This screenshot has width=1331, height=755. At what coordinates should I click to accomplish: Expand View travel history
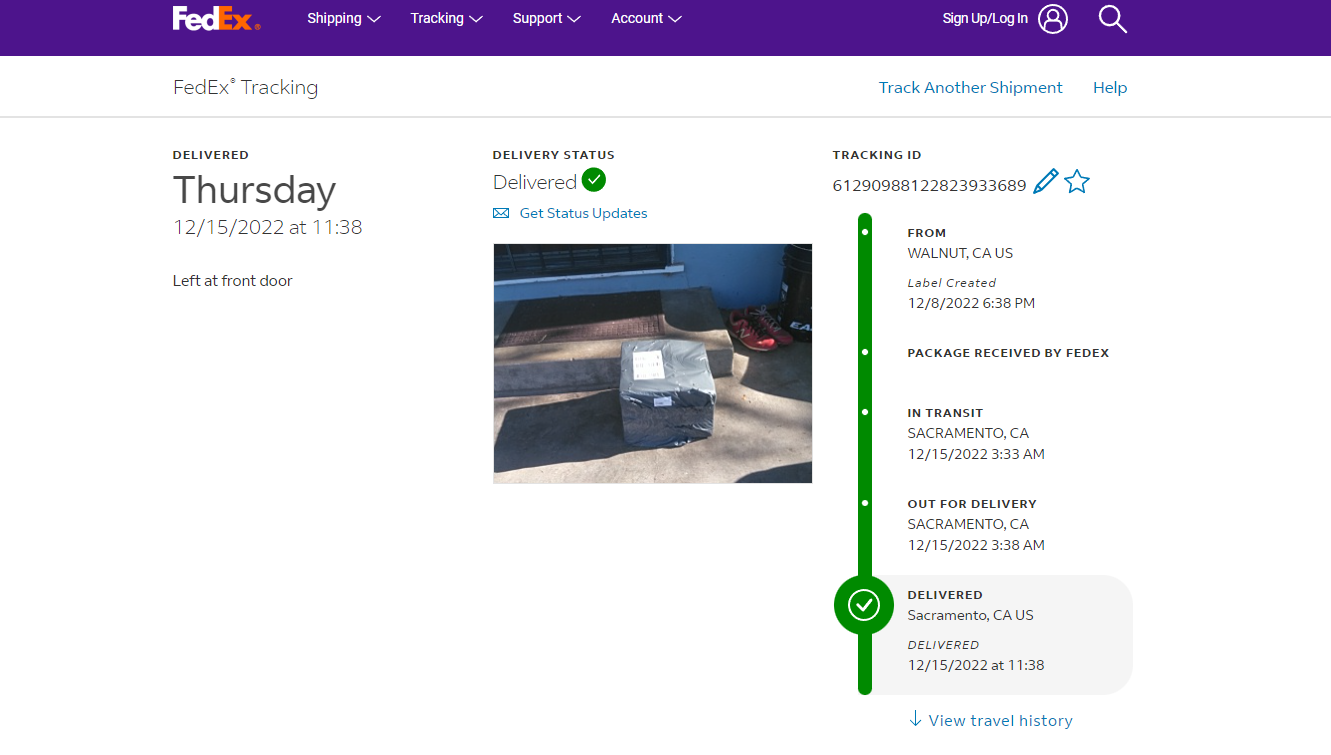1000,721
